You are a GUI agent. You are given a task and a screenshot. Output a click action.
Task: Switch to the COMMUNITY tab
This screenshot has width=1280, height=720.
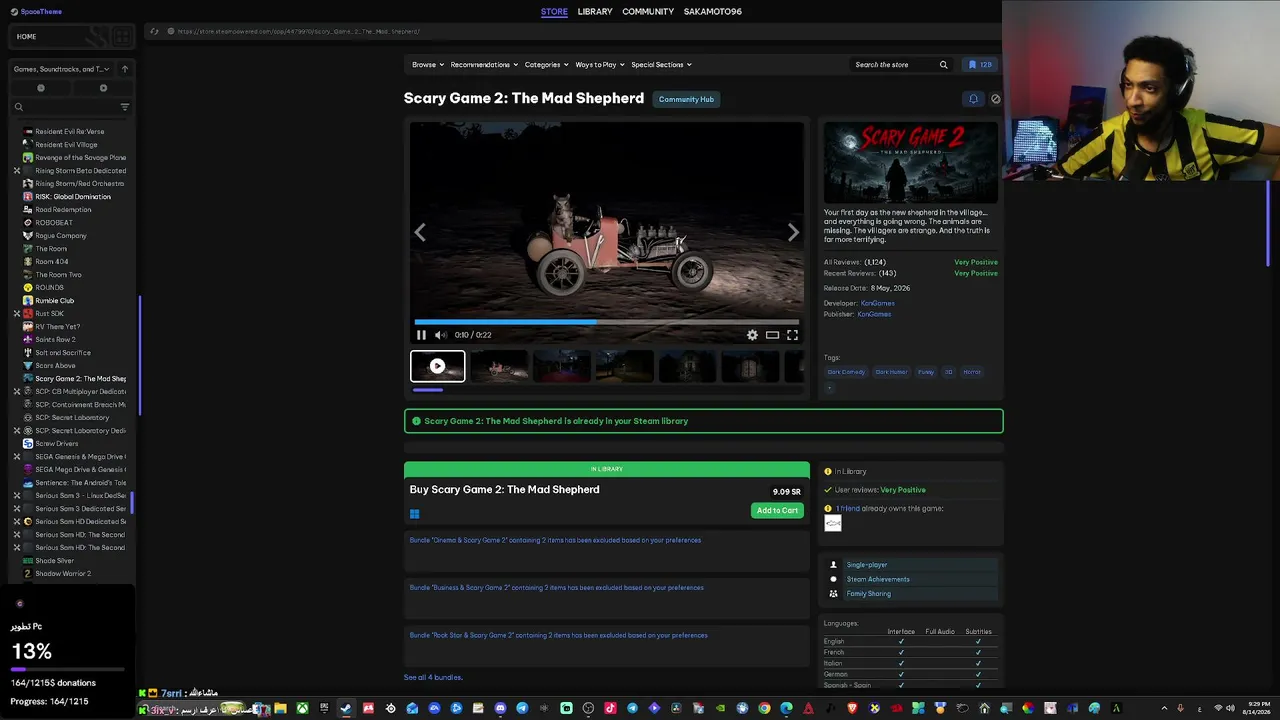click(648, 12)
